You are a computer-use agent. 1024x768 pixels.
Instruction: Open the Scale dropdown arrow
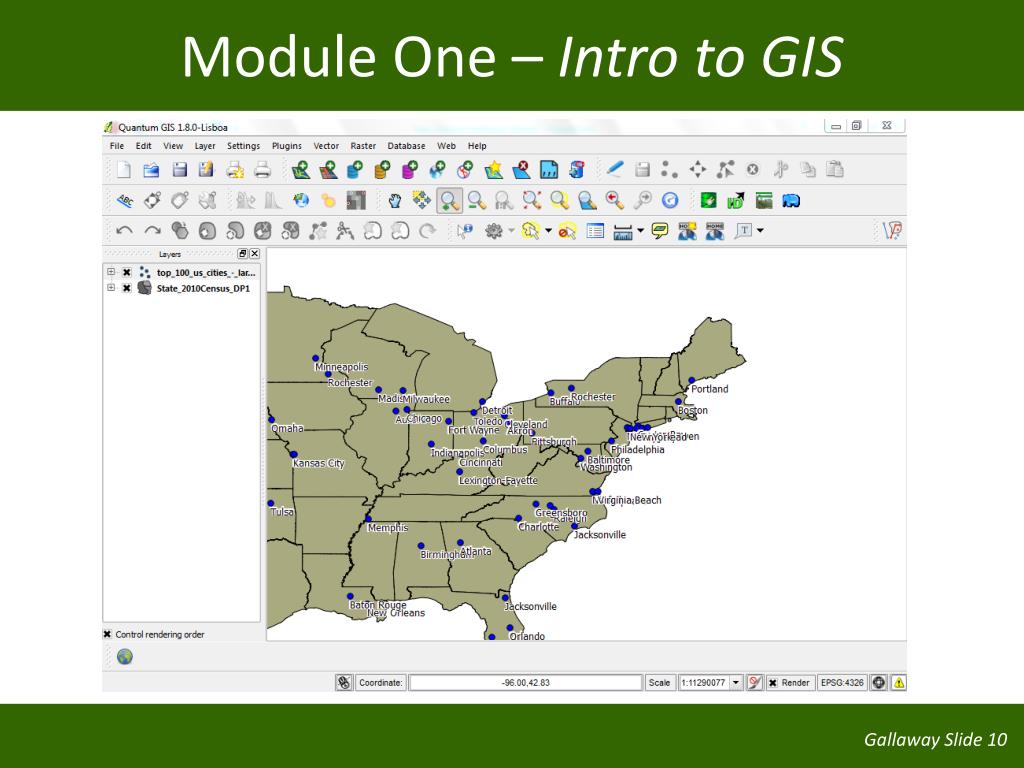coord(736,683)
